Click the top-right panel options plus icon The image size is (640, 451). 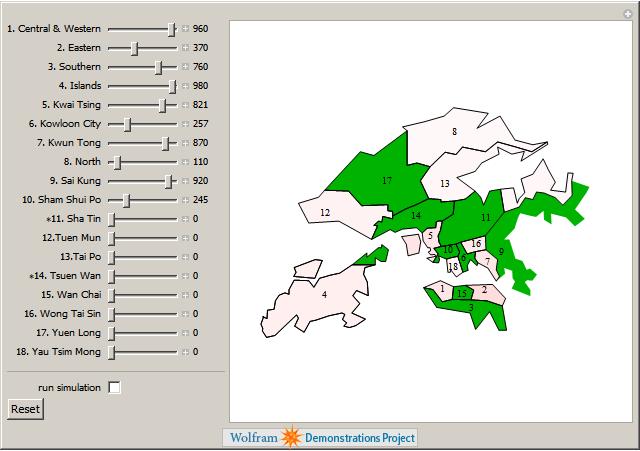pos(627,13)
